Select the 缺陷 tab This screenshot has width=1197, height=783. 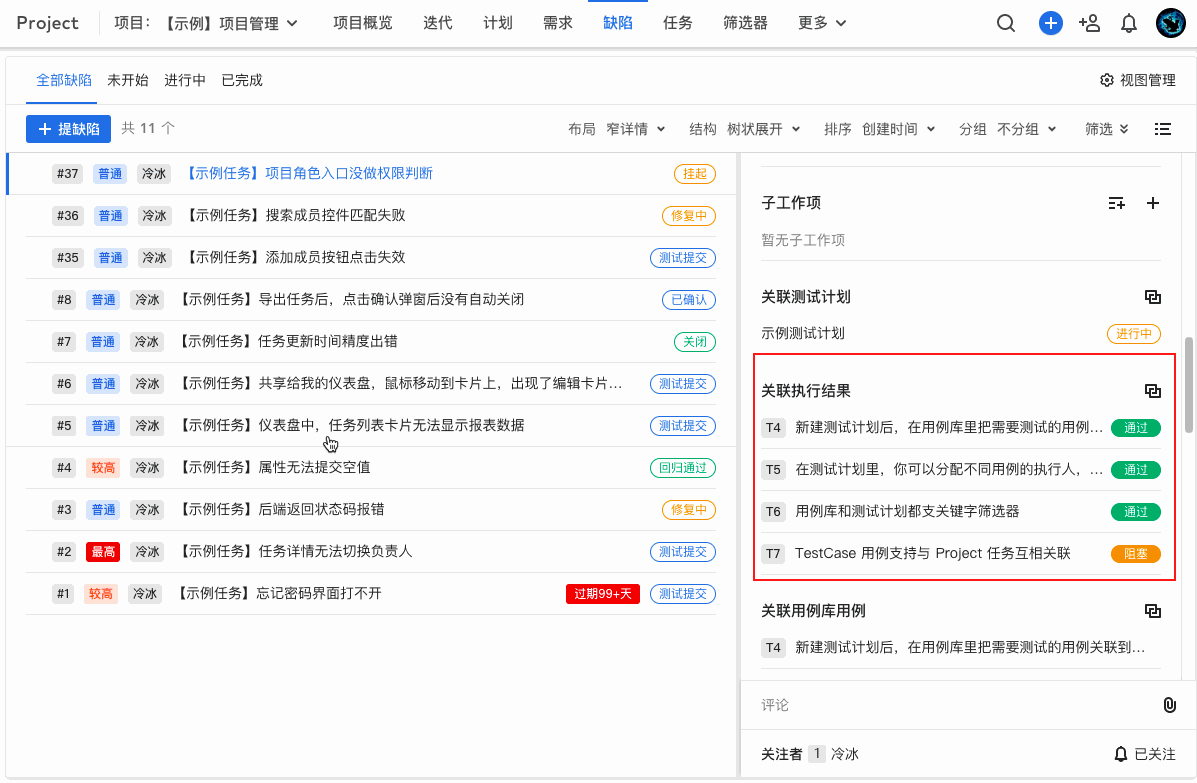pyautogui.click(x=618, y=23)
